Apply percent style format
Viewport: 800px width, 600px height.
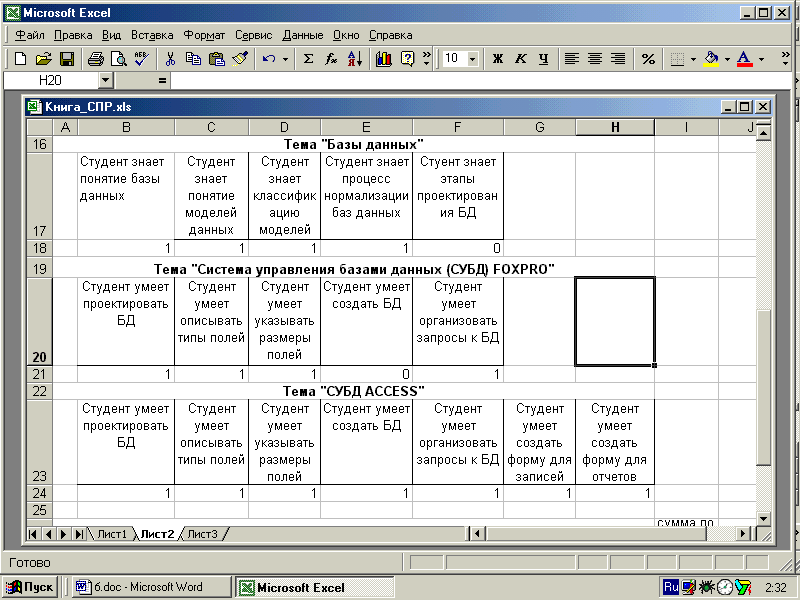tap(648, 59)
